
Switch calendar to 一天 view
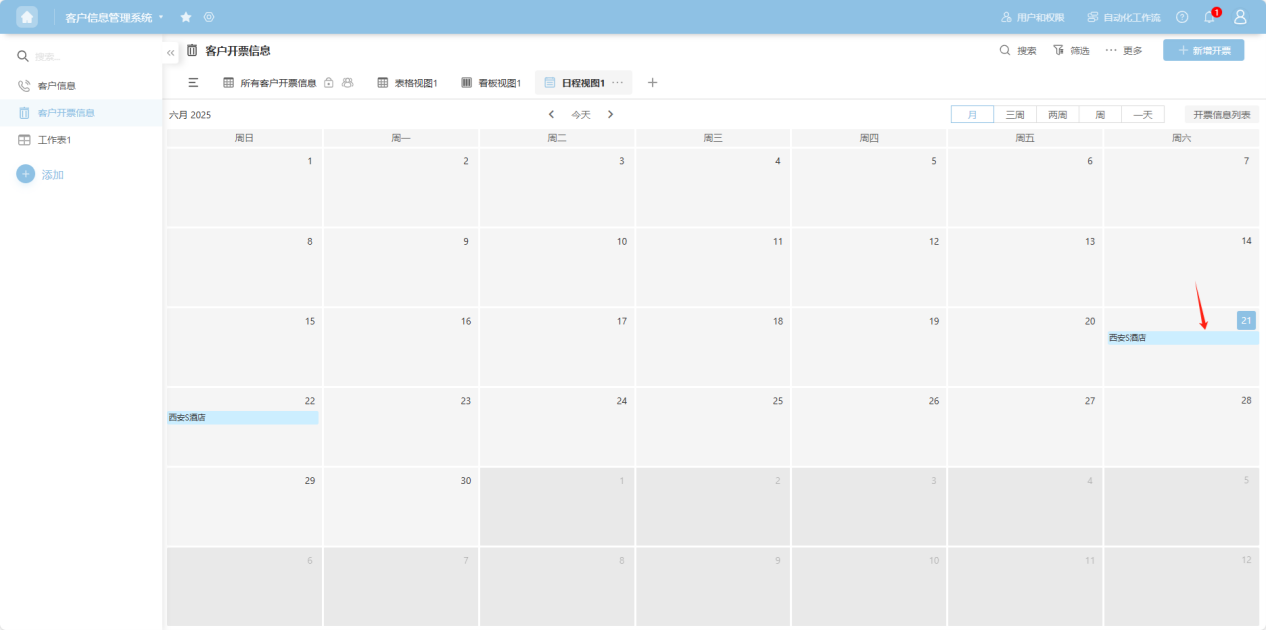coord(1143,115)
